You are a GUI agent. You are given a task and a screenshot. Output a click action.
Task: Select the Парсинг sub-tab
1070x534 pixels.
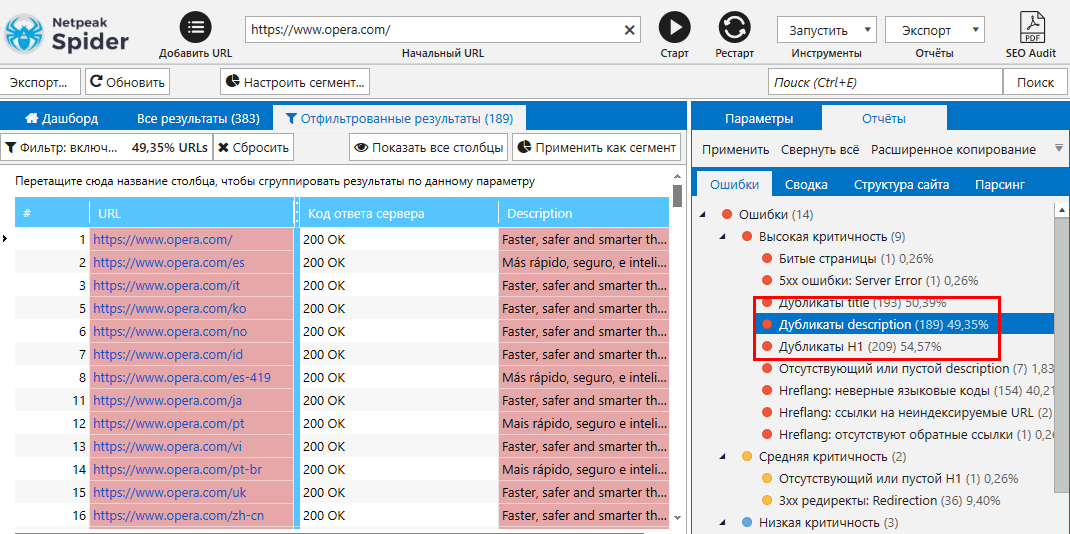coord(999,184)
